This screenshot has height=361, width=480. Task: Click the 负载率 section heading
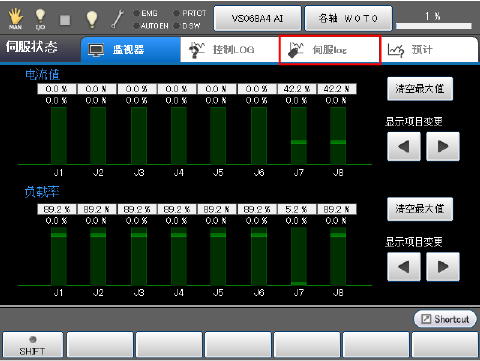(x=42, y=192)
